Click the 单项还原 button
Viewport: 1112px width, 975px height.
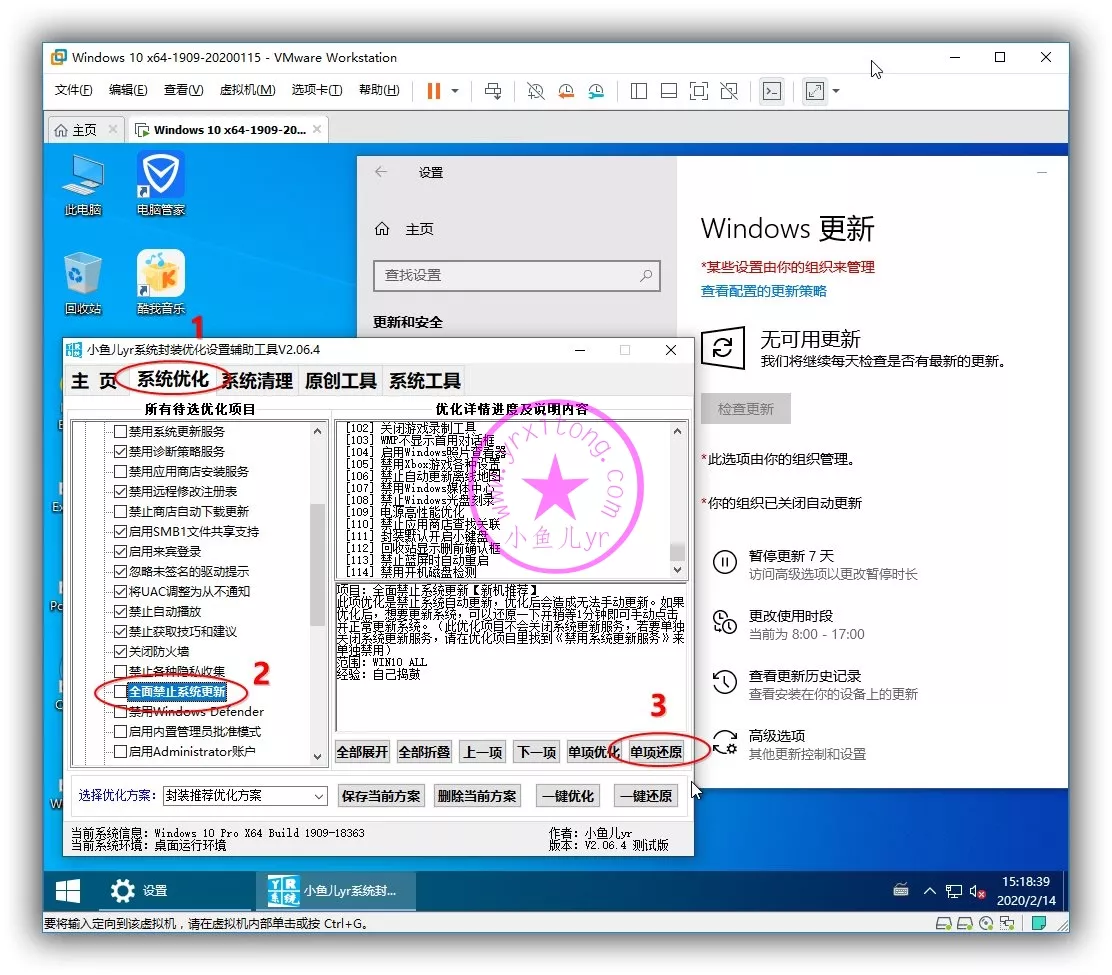[656, 752]
